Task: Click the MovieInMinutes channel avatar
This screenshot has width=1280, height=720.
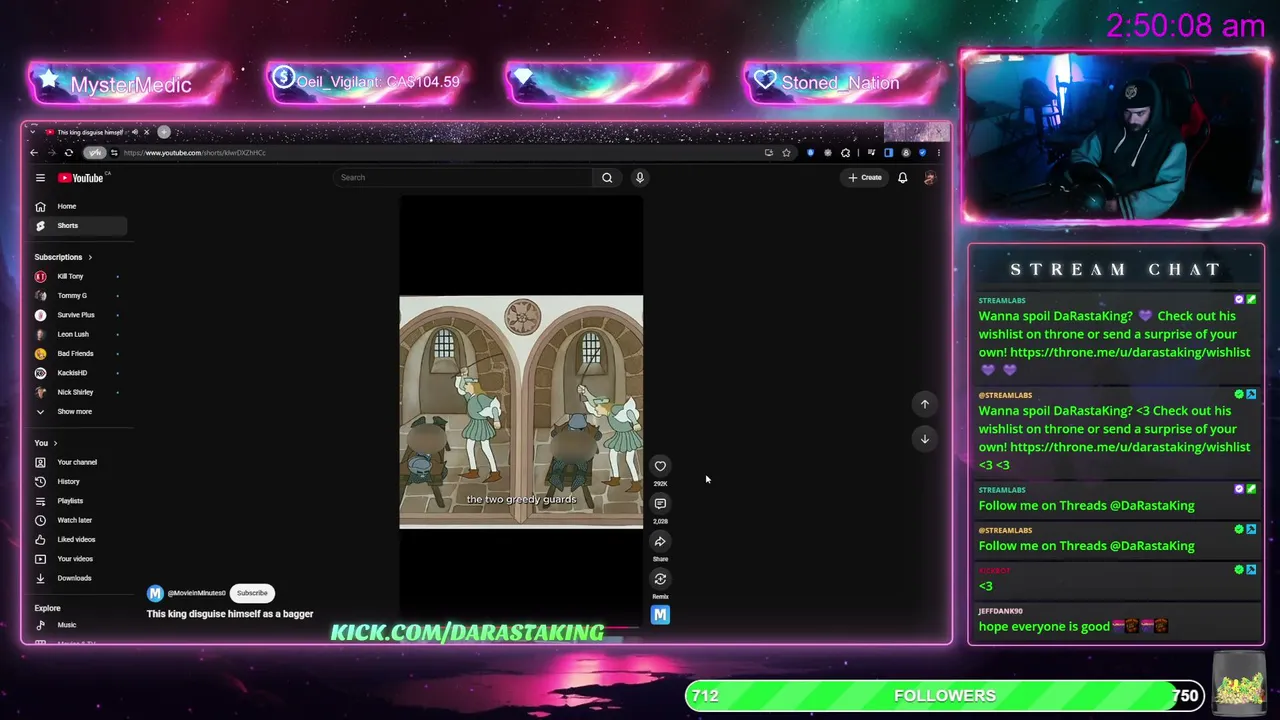Action: 155,593
